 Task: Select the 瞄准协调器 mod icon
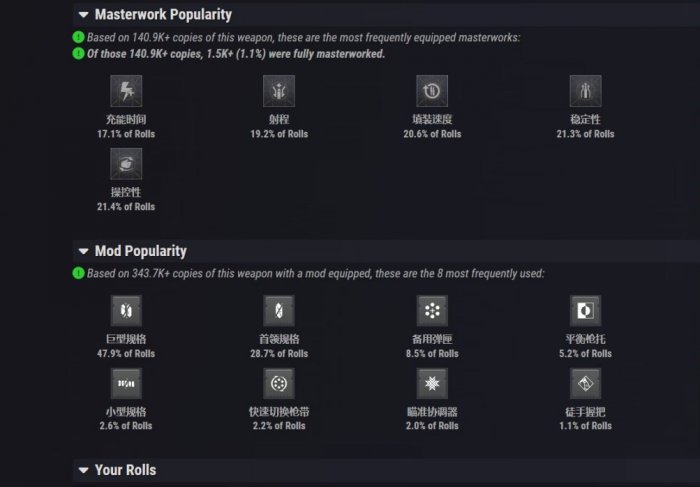(432, 384)
